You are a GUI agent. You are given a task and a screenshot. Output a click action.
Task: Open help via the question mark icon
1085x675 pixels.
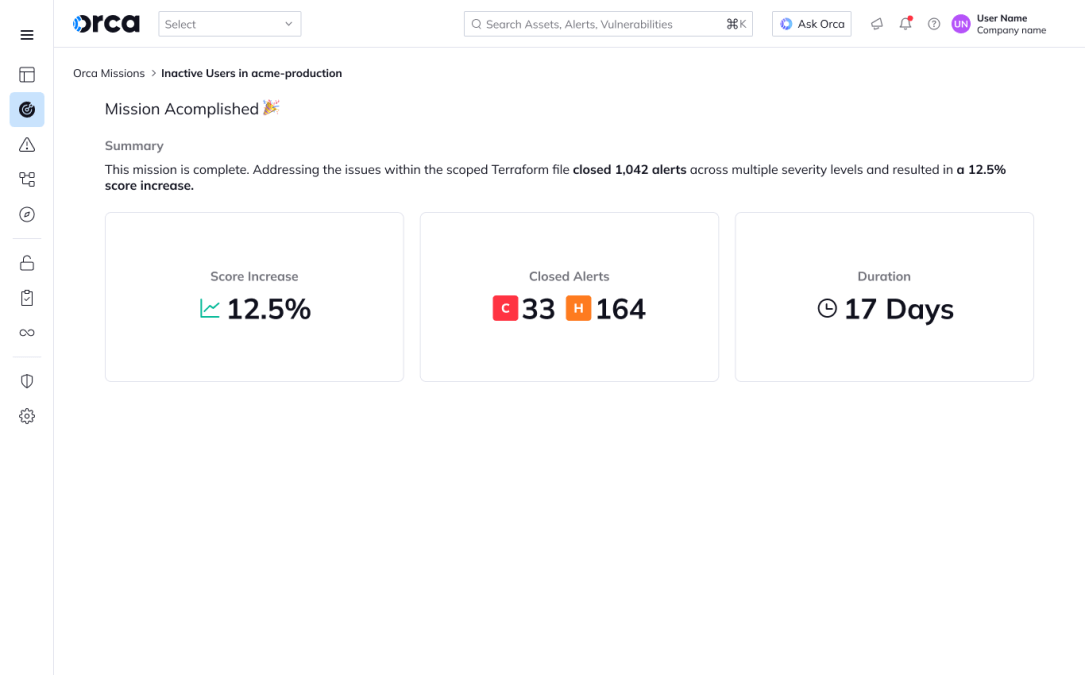pos(933,23)
